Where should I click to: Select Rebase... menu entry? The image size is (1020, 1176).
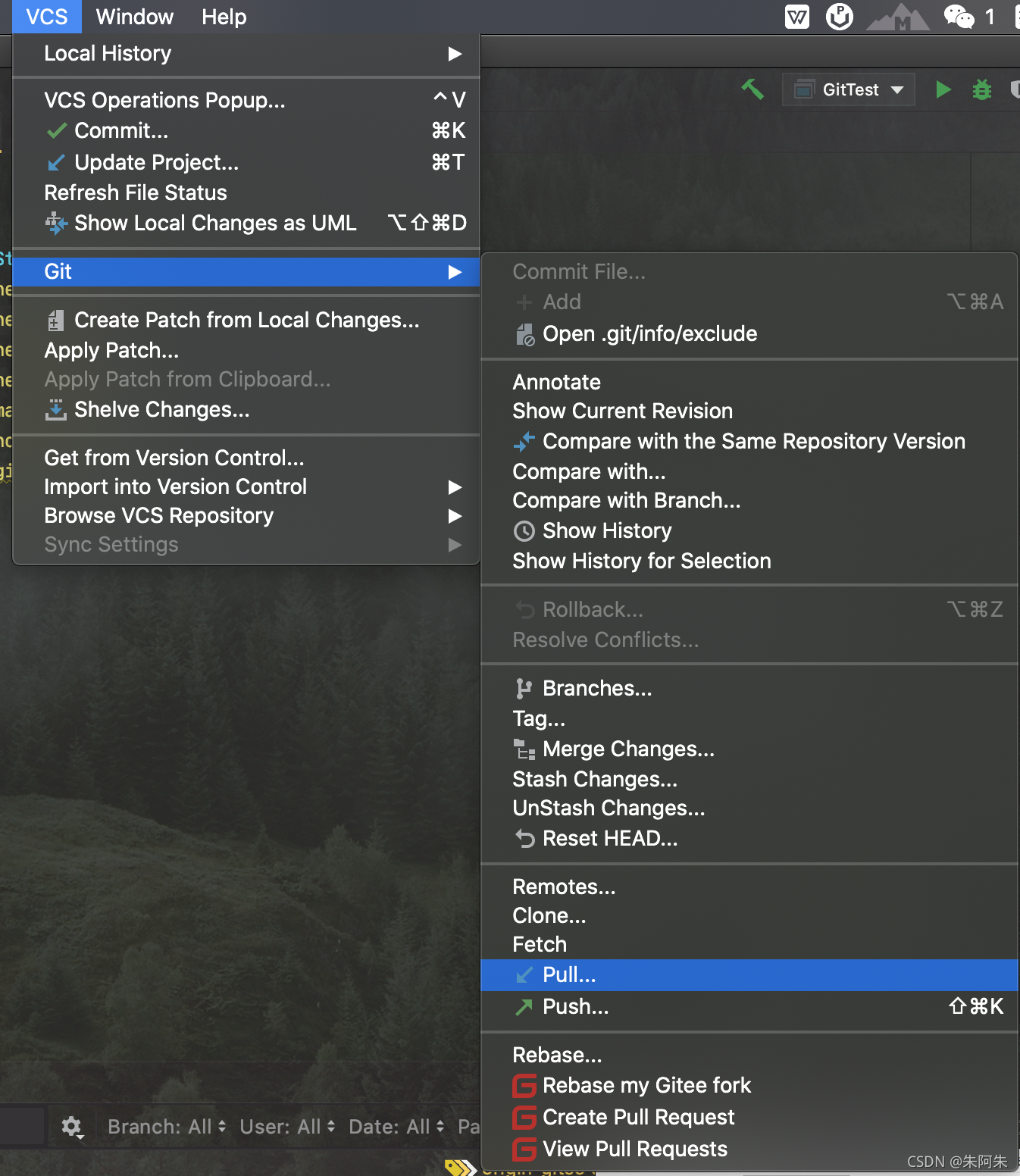pyautogui.click(x=749, y=1055)
